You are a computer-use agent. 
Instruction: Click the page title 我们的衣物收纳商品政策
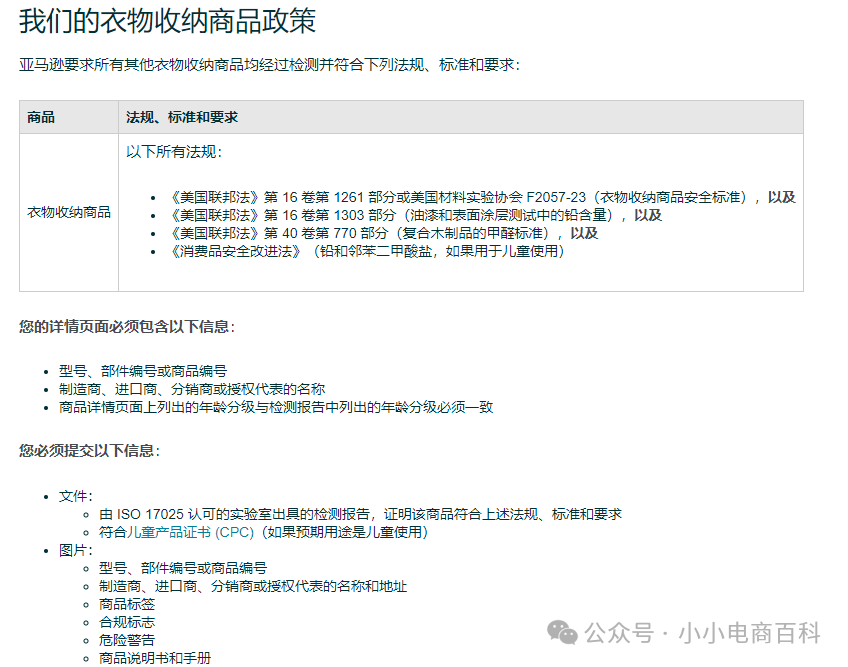point(168,22)
